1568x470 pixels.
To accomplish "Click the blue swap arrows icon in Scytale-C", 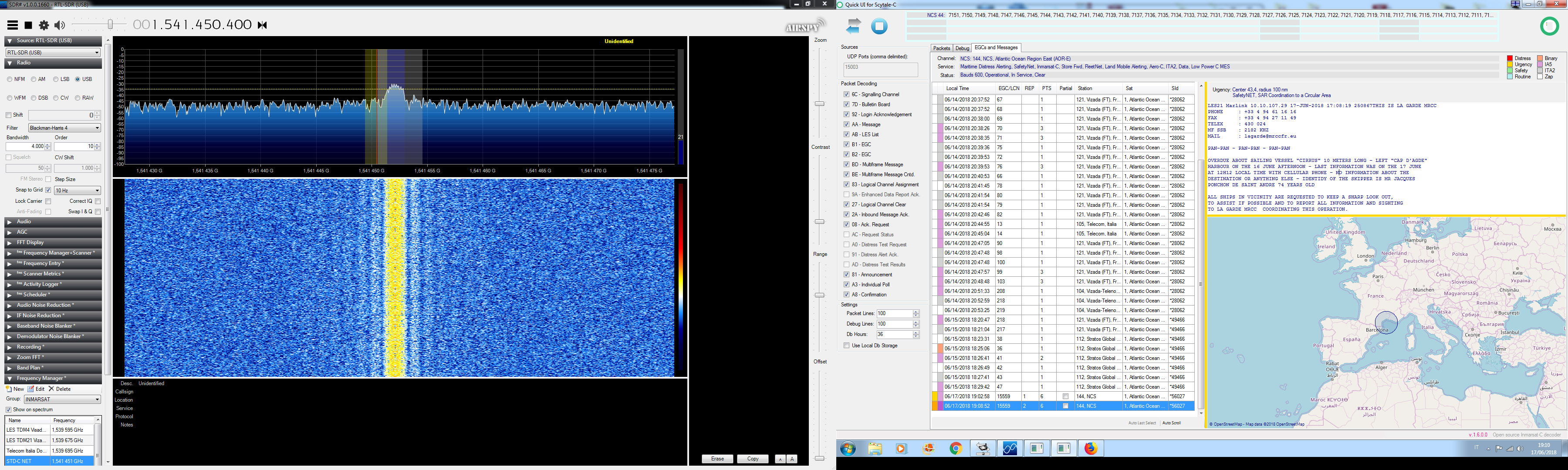I will pyautogui.click(x=854, y=26).
